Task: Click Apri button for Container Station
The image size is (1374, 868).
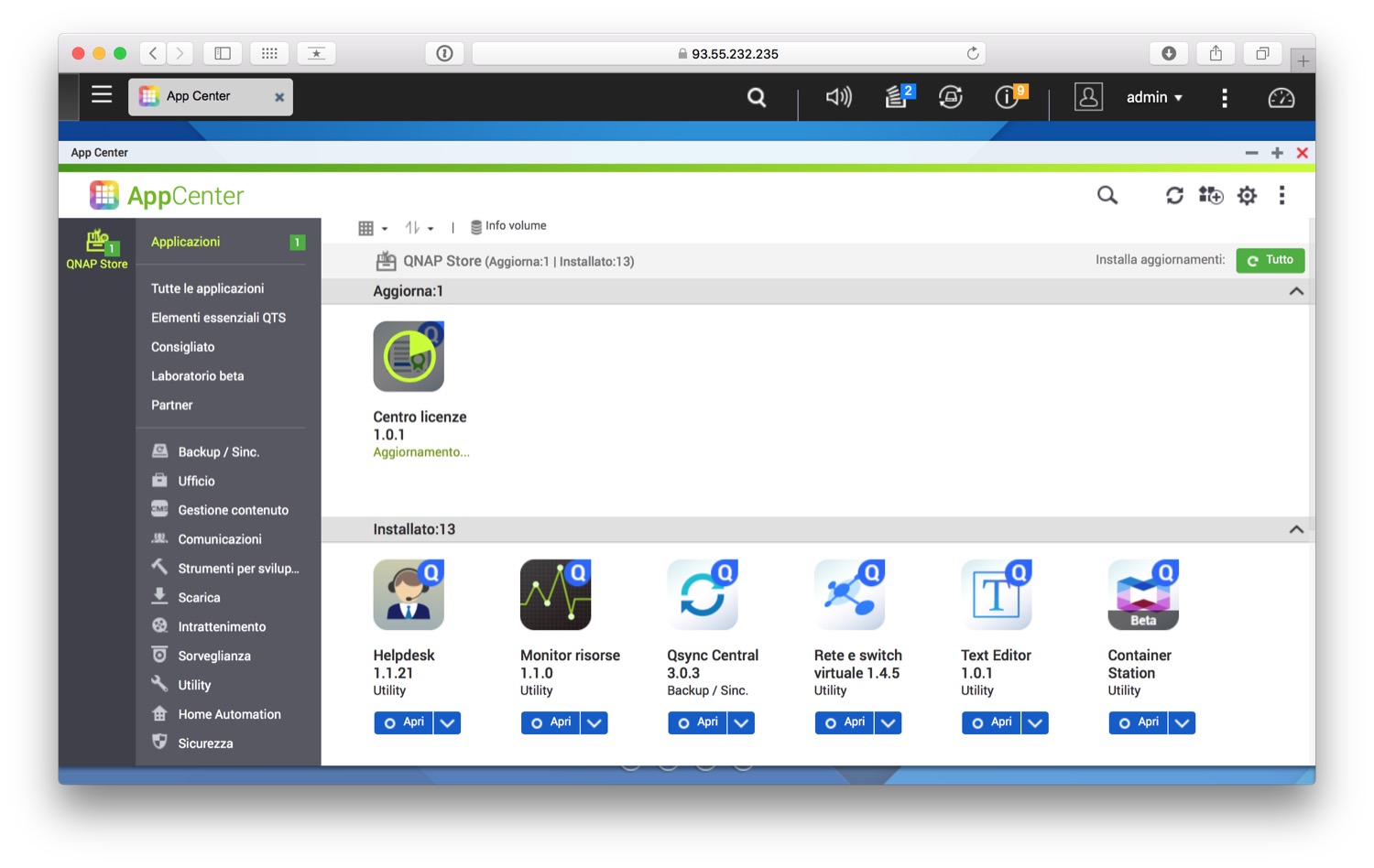Action: point(1139,723)
